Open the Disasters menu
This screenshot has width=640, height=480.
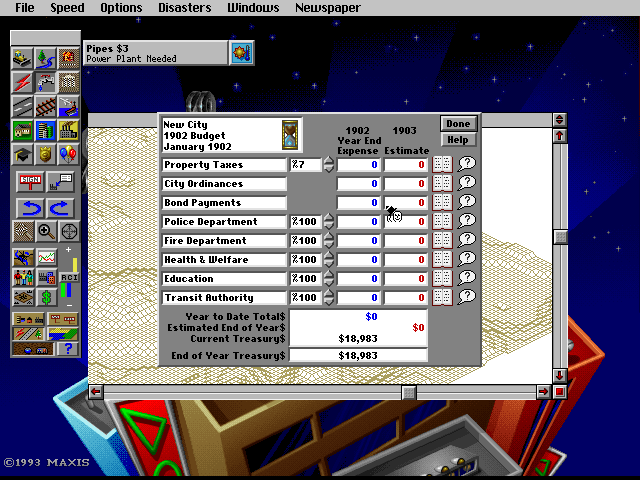(185, 8)
